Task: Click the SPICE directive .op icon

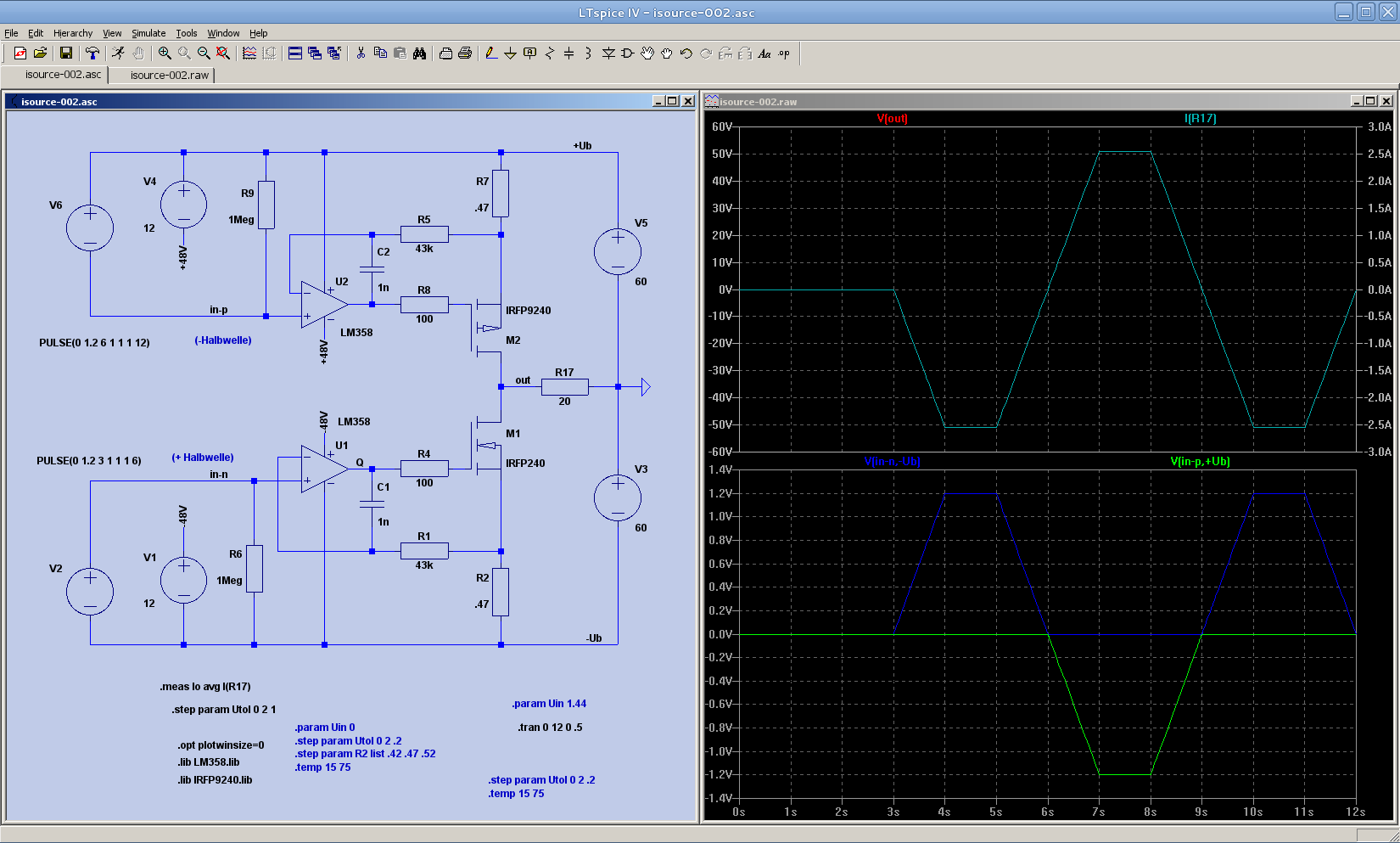Action: (x=784, y=53)
